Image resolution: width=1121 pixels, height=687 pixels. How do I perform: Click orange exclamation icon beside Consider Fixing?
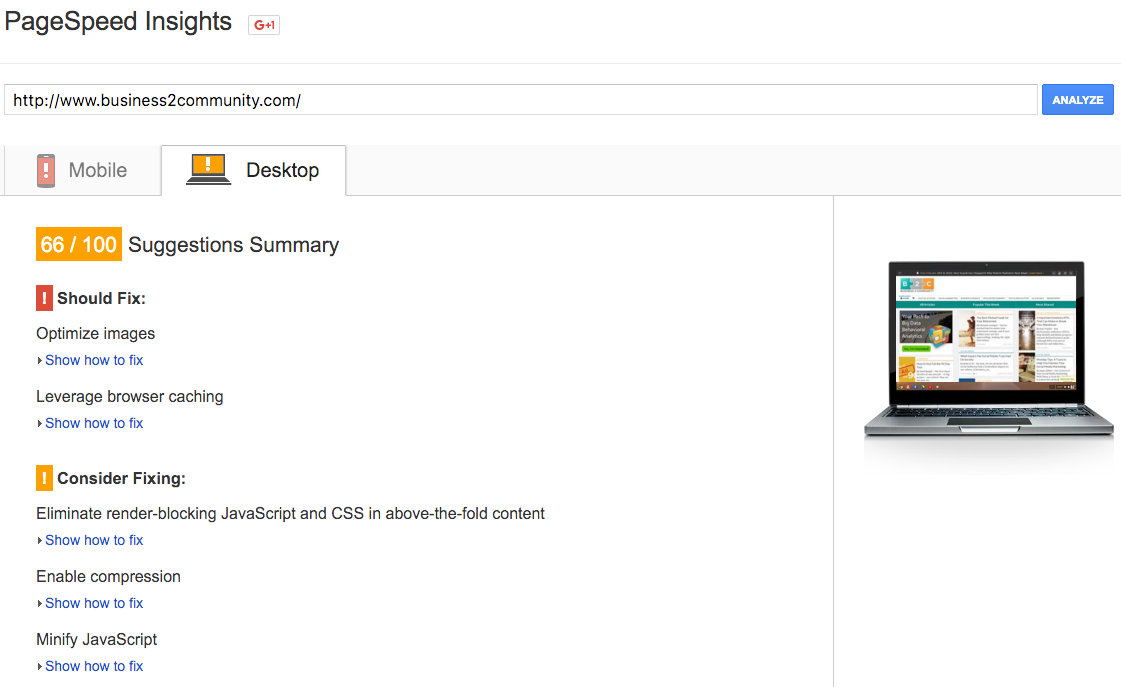pyautogui.click(x=44, y=478)
